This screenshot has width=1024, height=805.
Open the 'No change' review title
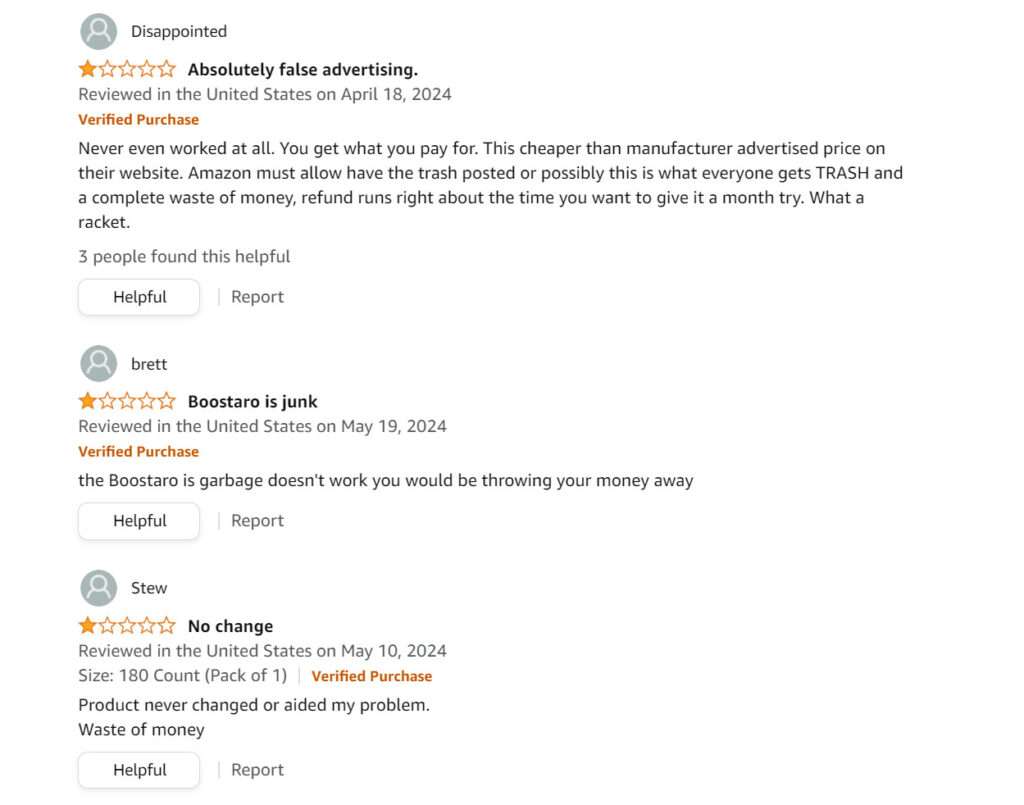230,627
